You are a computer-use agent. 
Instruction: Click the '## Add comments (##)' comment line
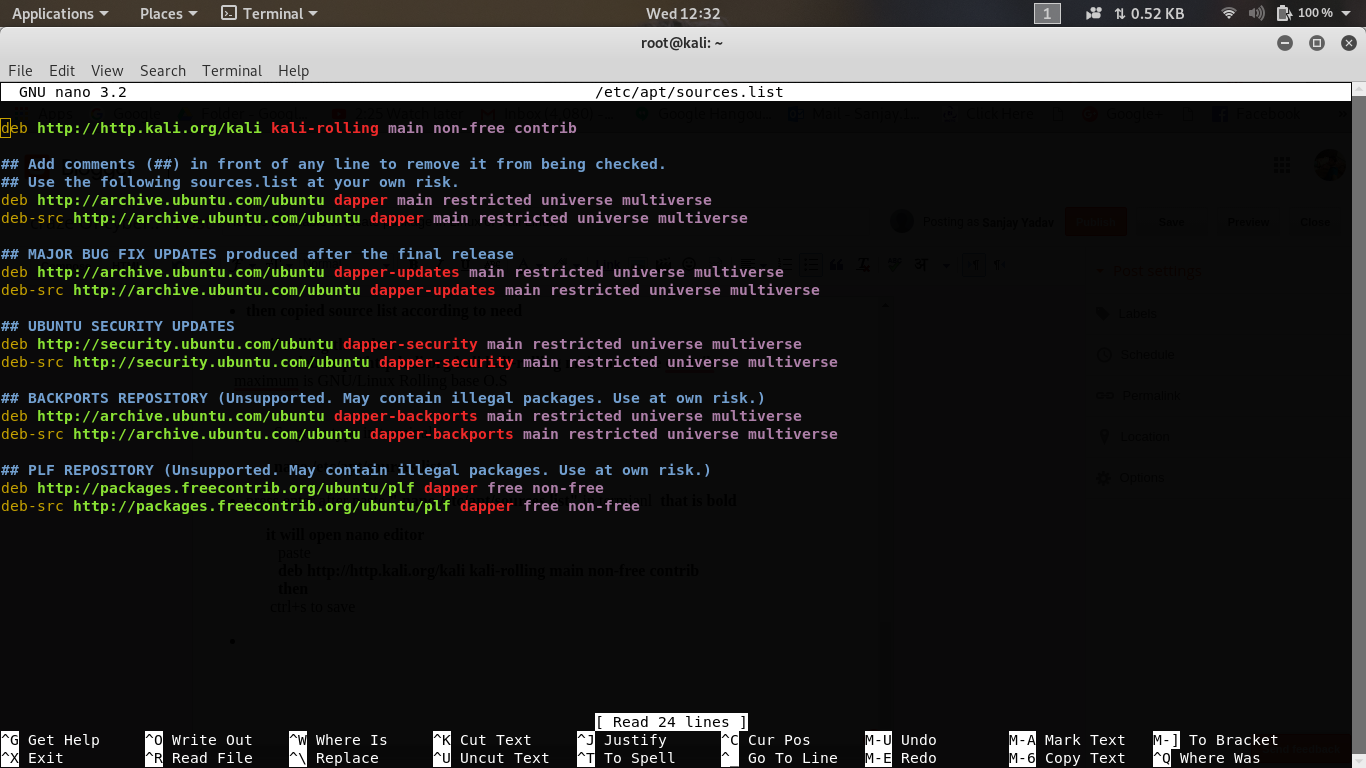pos(333,164)
